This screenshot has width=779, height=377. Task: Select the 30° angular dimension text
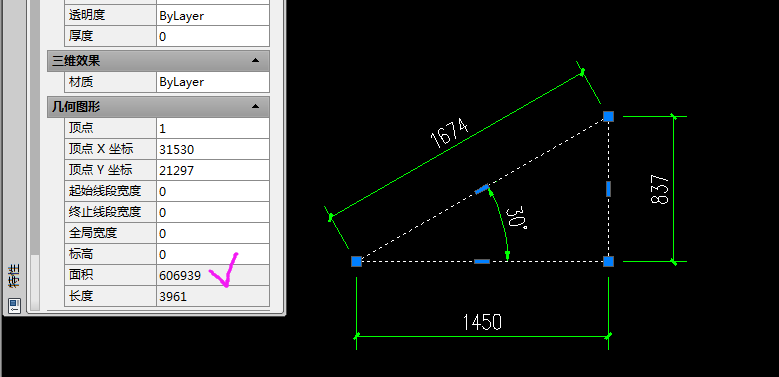pos(516,219)
